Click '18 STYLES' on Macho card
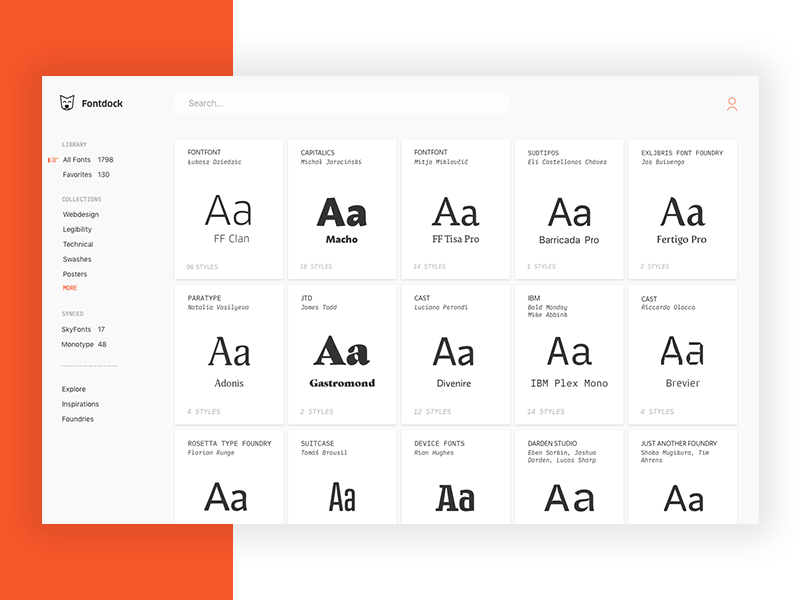Image resolution: width=800 pixels, height=600 pixels. (316, 266)
